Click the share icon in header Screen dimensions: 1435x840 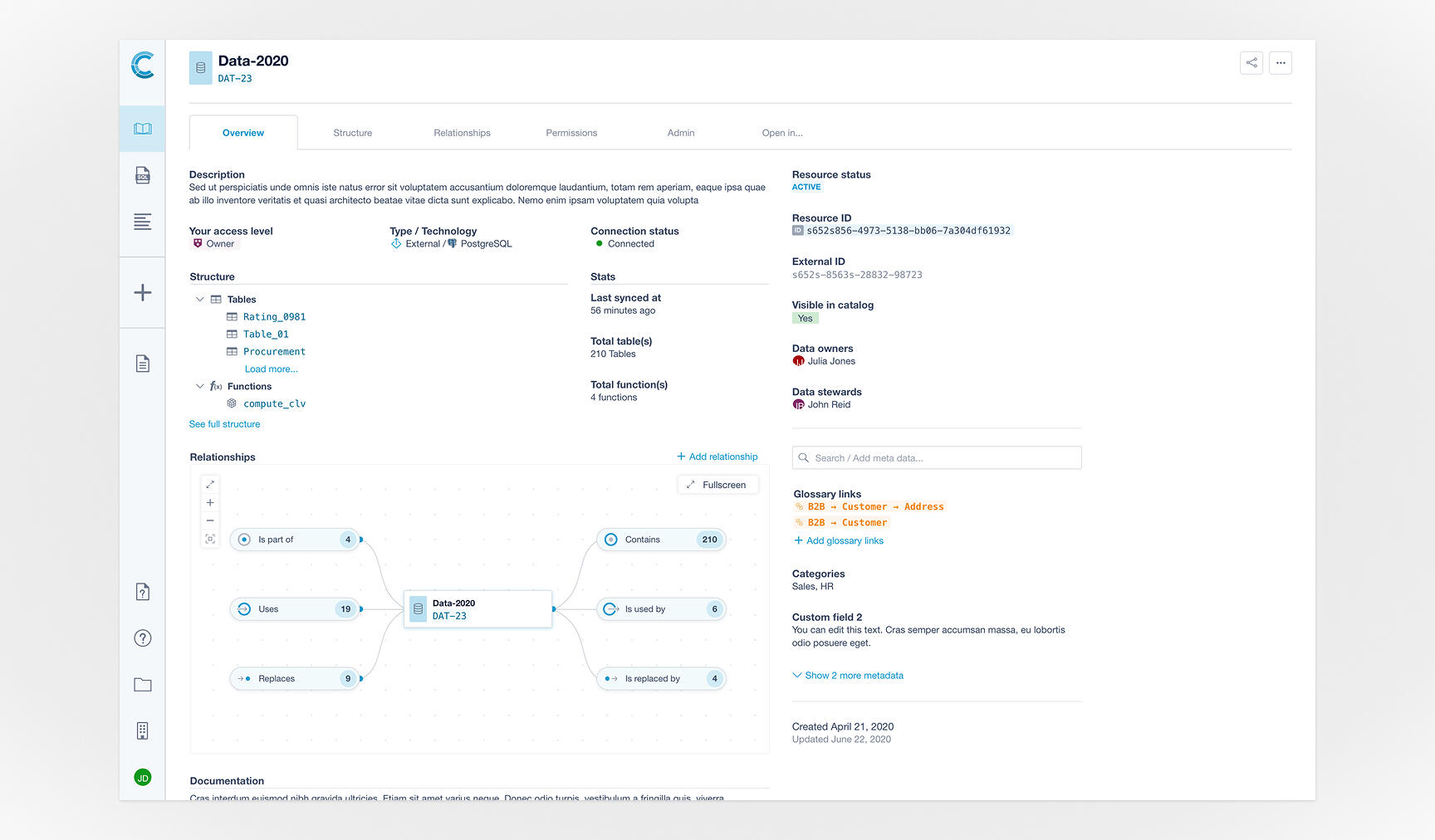click(1251, 63)
